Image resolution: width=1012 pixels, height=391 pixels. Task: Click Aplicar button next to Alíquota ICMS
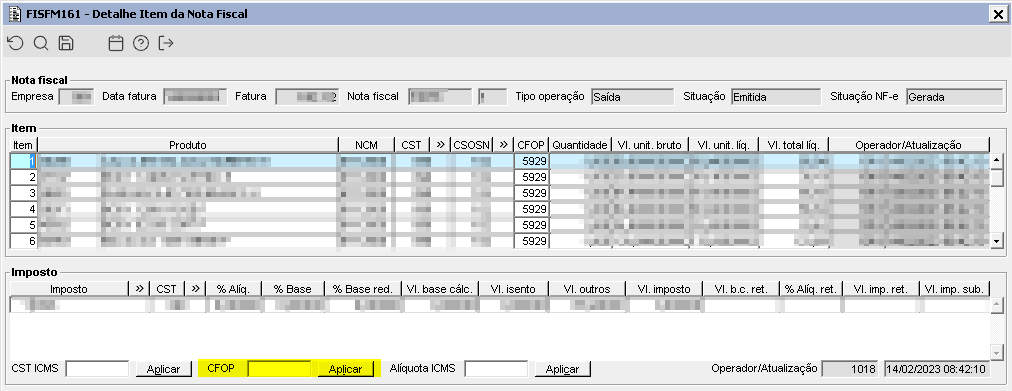(x=563, y=369)
